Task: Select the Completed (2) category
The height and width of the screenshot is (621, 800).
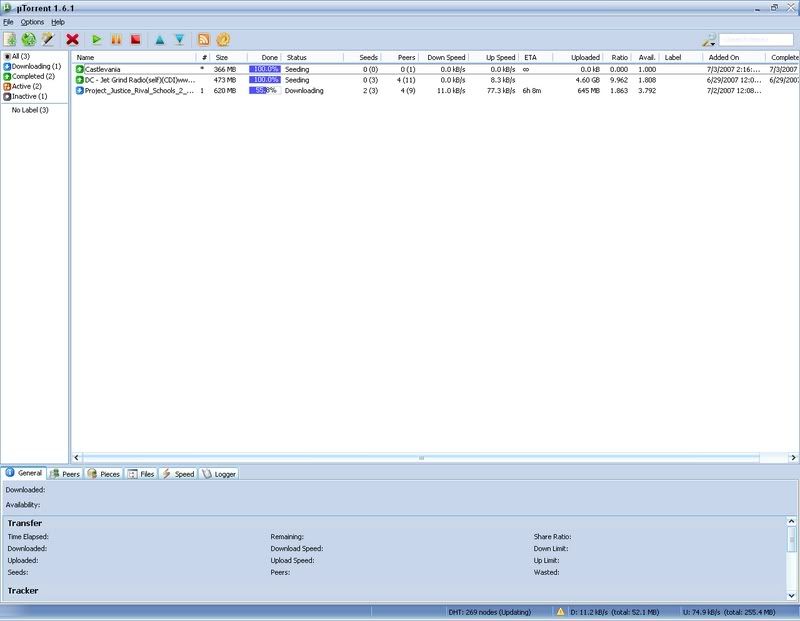Action: [x=29, y=76]
